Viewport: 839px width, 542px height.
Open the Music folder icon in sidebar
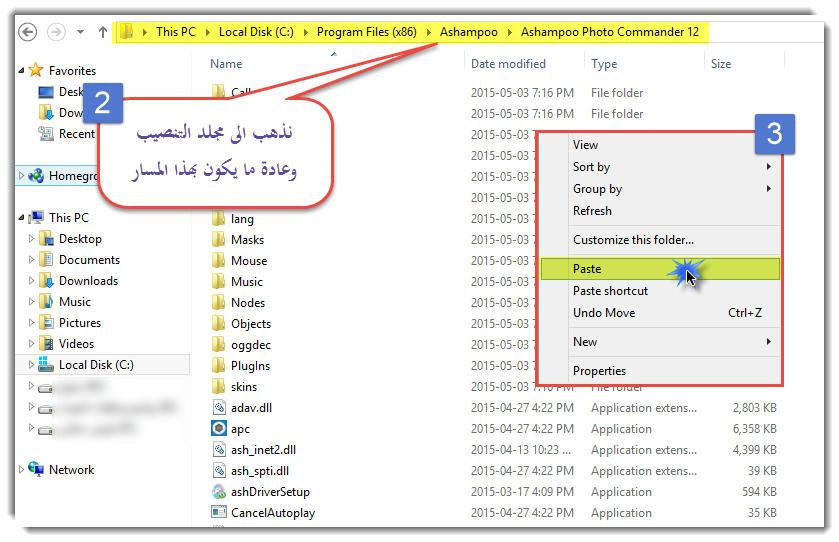click(x=47, y=301)
